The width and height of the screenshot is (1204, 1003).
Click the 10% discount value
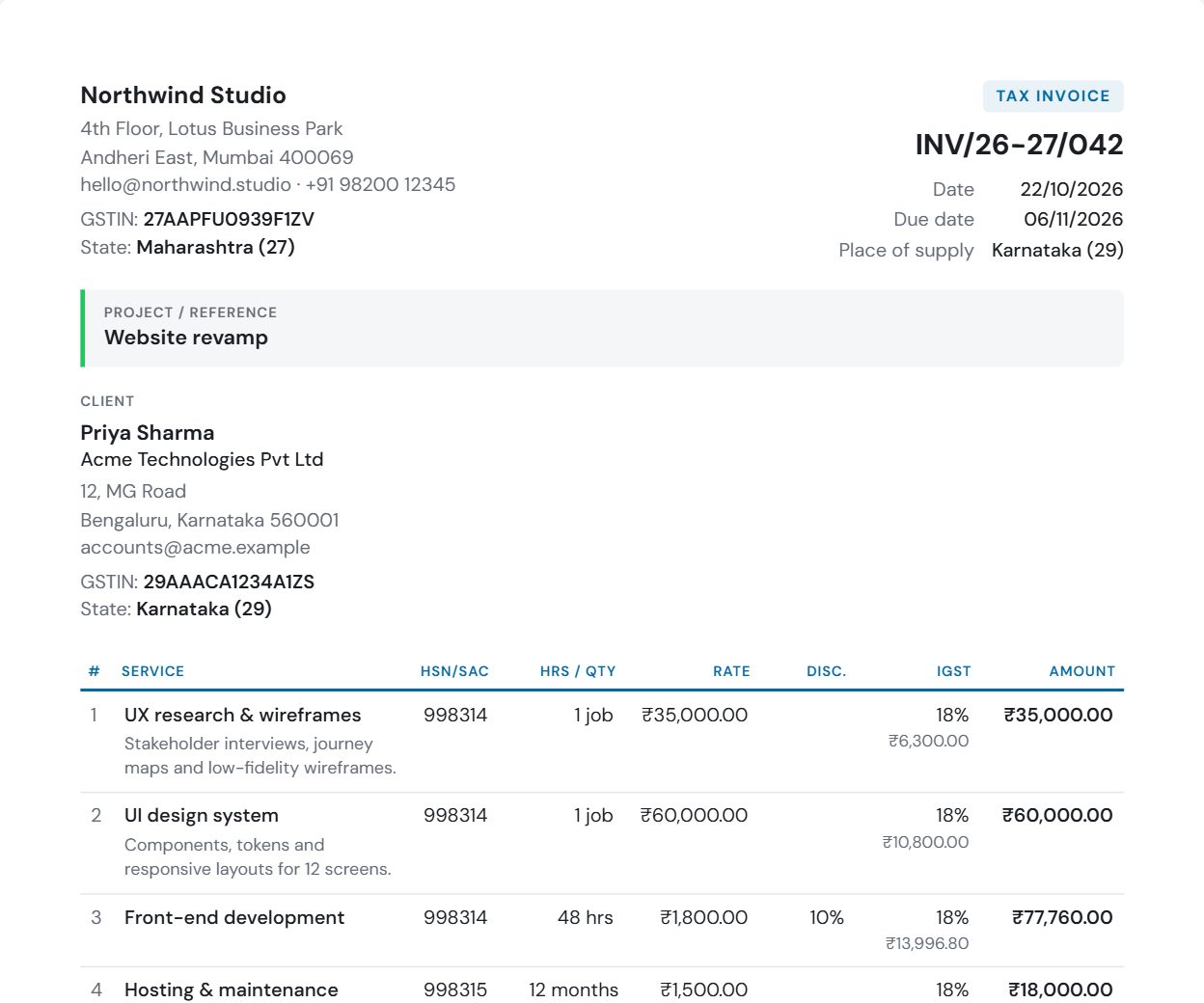pyautogui.click(x=827, y=917)
